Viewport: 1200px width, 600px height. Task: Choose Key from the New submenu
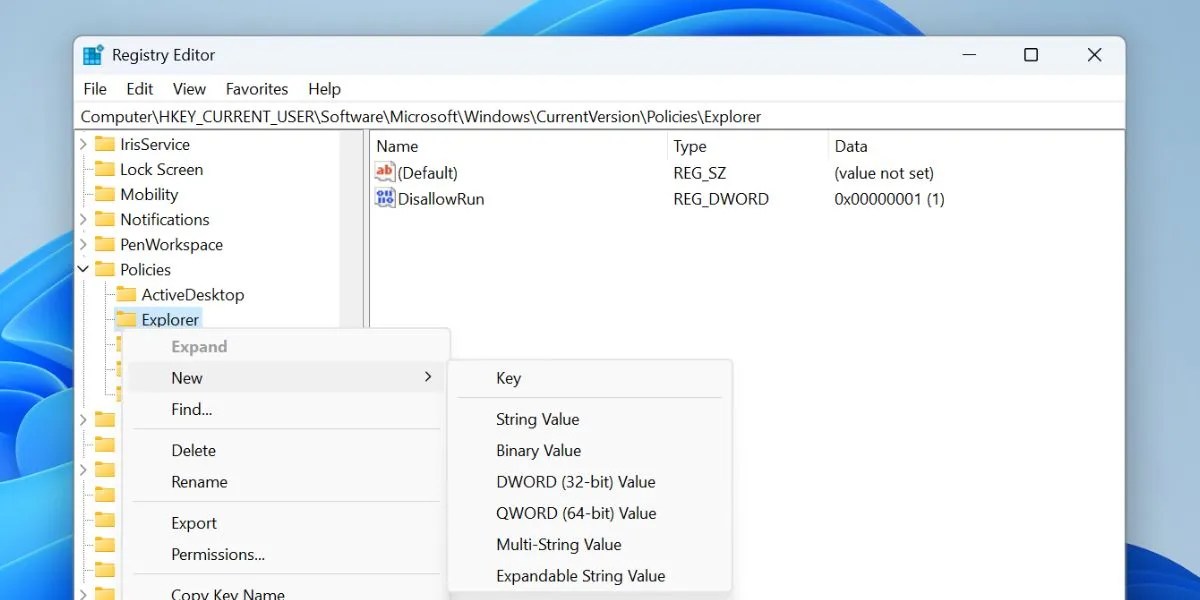coord(508,378)
